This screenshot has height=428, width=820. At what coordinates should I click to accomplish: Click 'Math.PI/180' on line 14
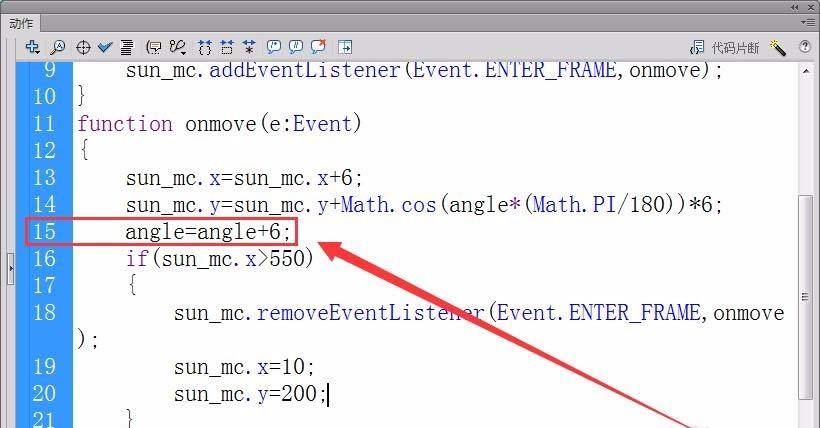pos(599,205)
